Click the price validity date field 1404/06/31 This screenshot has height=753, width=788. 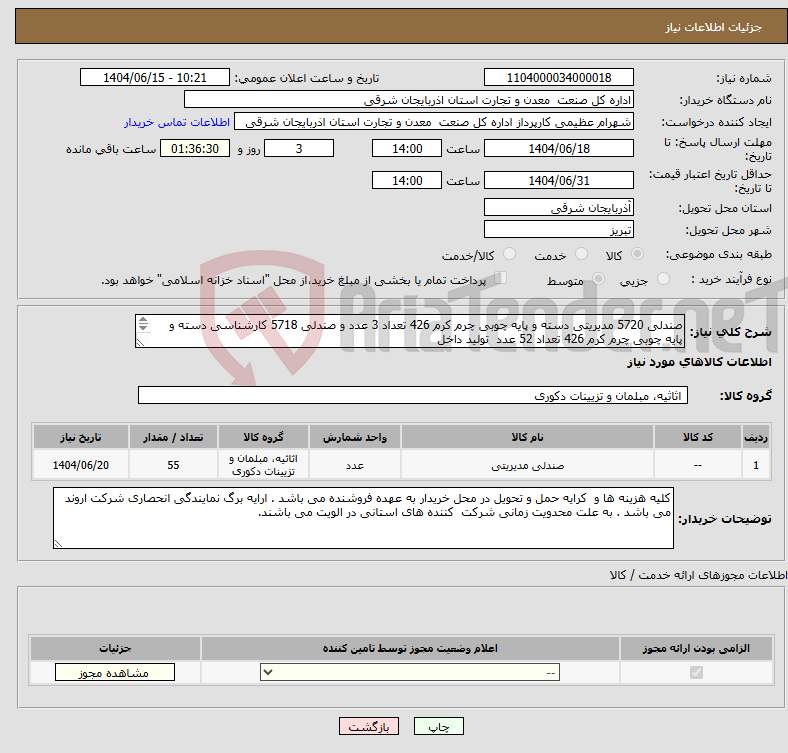558,180
